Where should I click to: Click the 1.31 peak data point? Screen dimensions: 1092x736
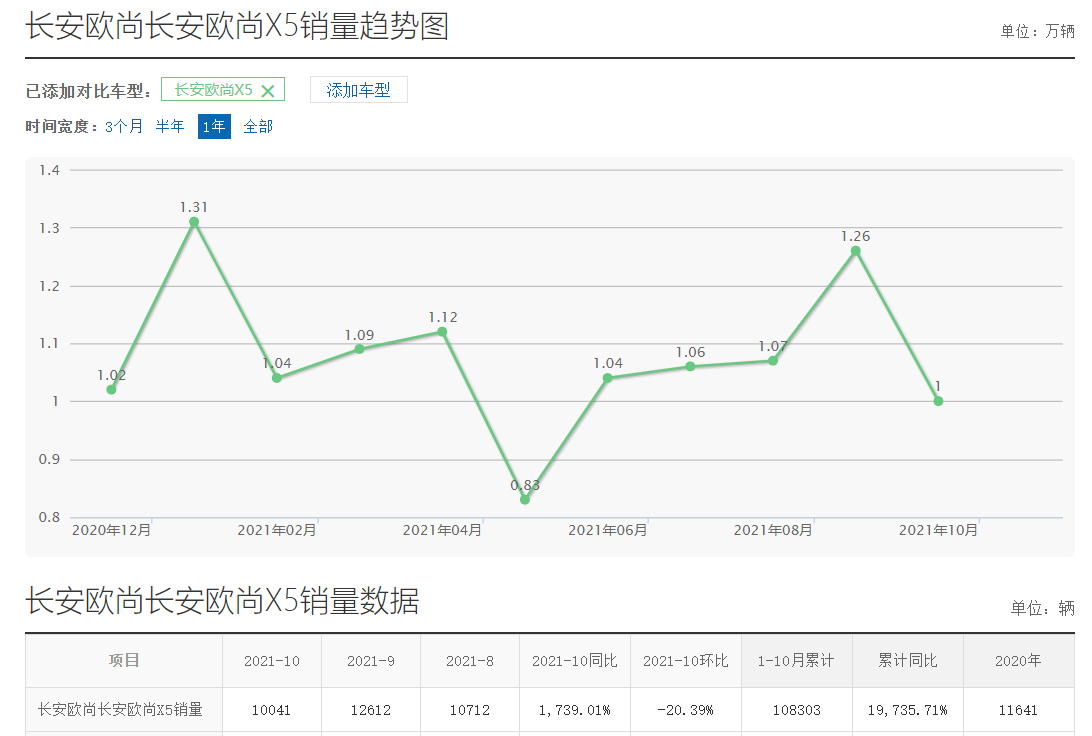[194, 222]
